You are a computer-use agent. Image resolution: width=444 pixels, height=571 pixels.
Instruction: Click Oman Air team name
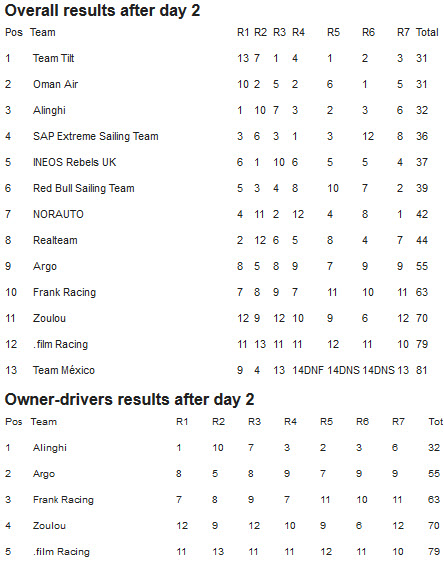pyautogui.click(x=55, y=84)
